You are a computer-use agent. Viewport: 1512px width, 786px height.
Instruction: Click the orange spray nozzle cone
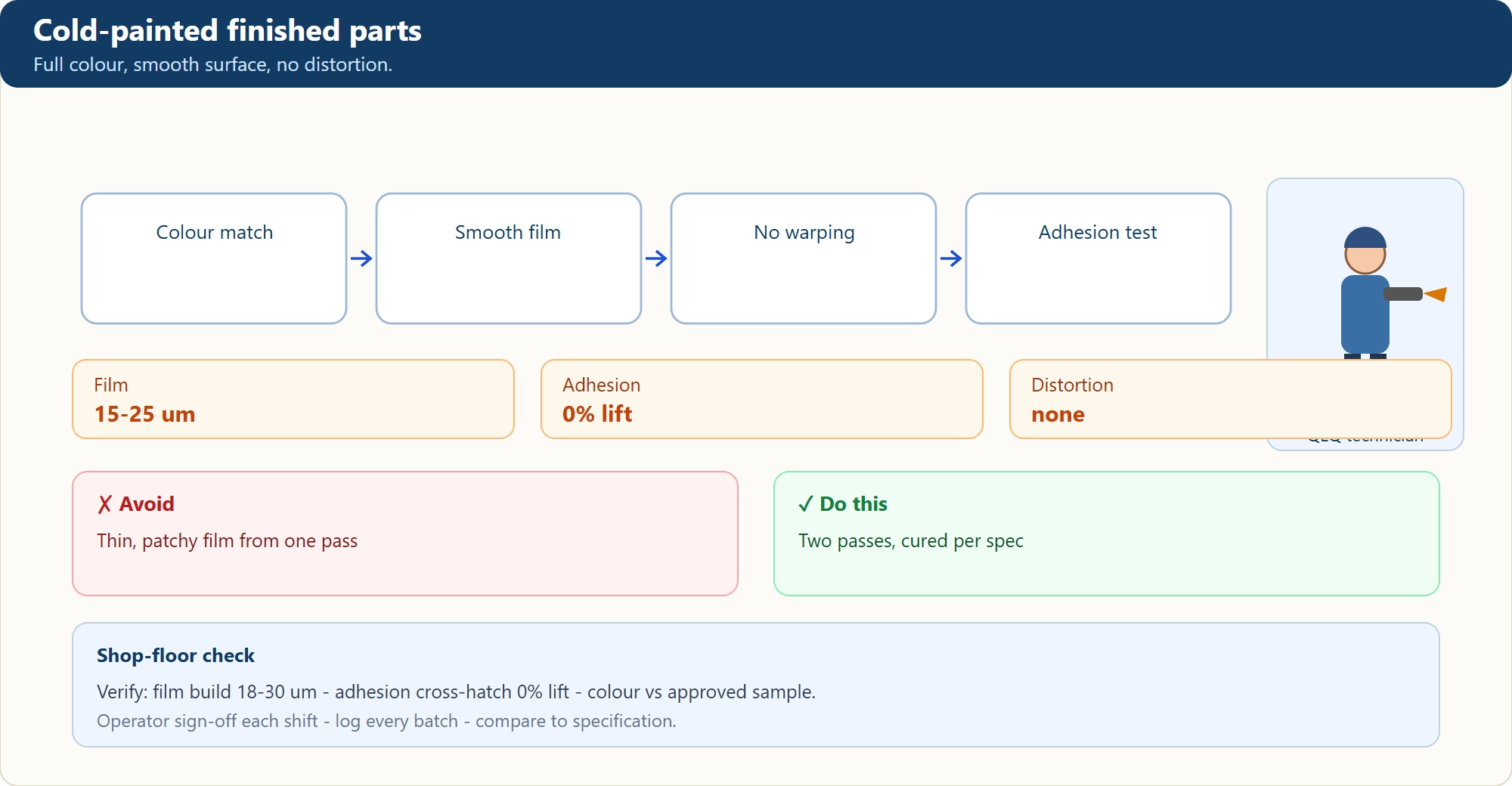coord(1435,294)
